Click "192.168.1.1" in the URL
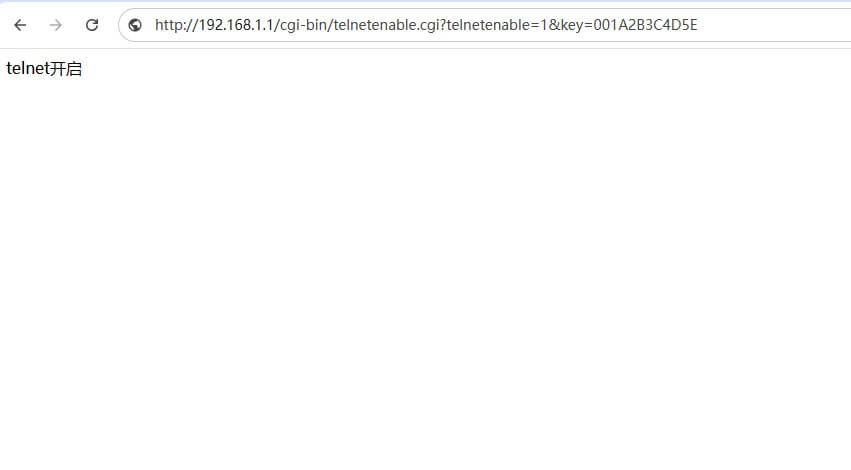Image resolution: width=851 pixels, height=470 pixels. [x=236, y=25]
